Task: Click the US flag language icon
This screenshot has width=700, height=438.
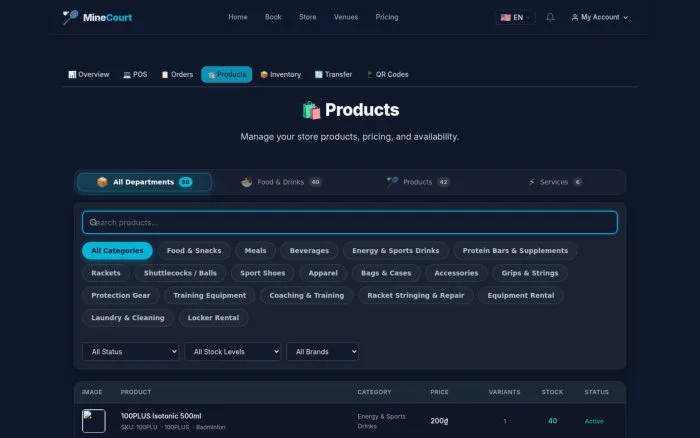Action: click(x=505, y=17)
